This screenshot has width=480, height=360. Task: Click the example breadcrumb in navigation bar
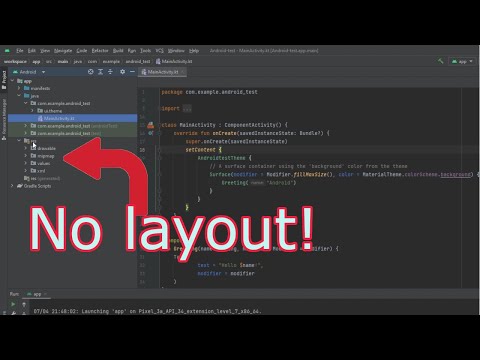pos(111,61)
